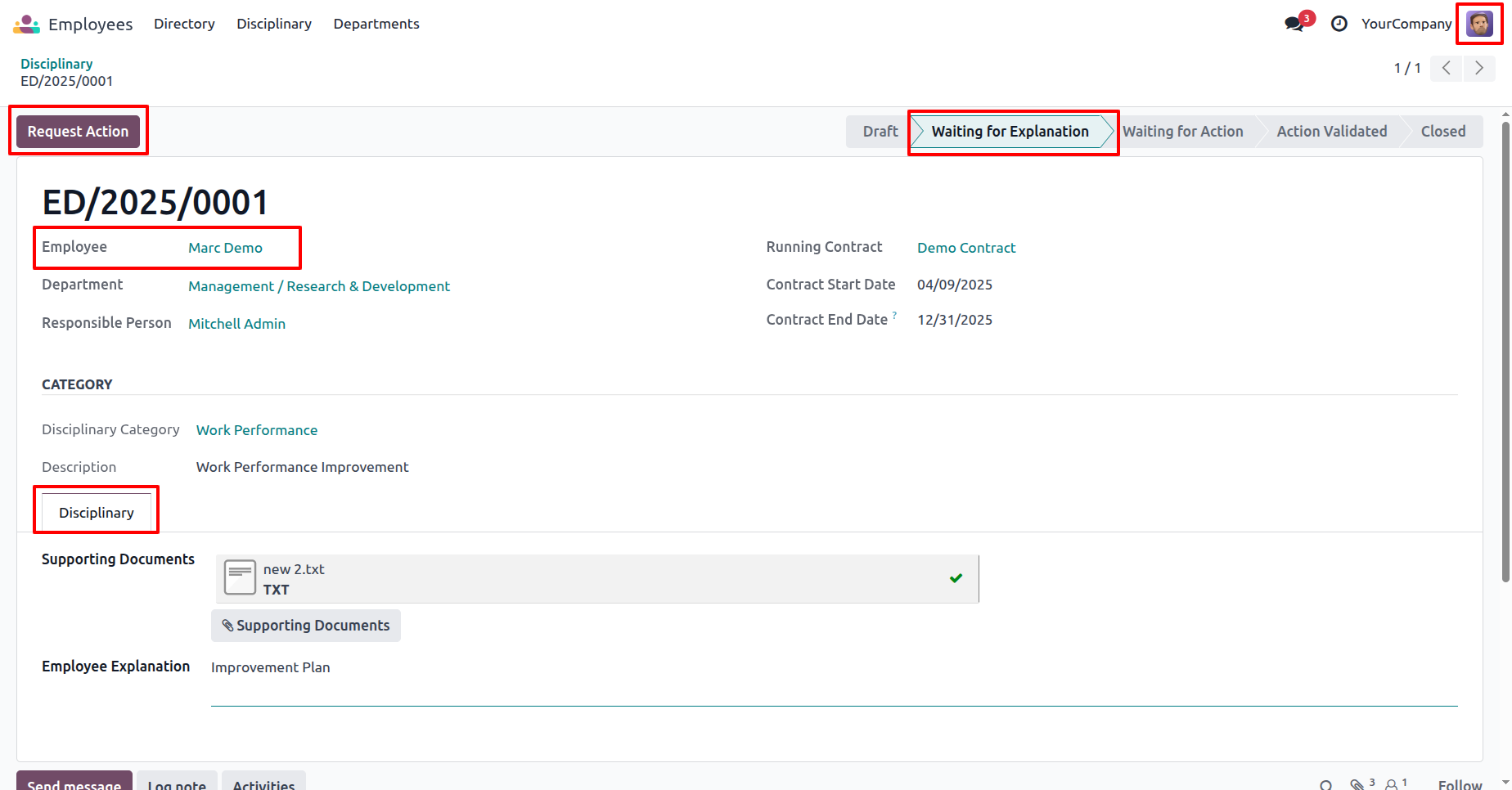Screen dimensions: 1512x790
Task: Open the user avatar menu
Action: coord(1479,24)
